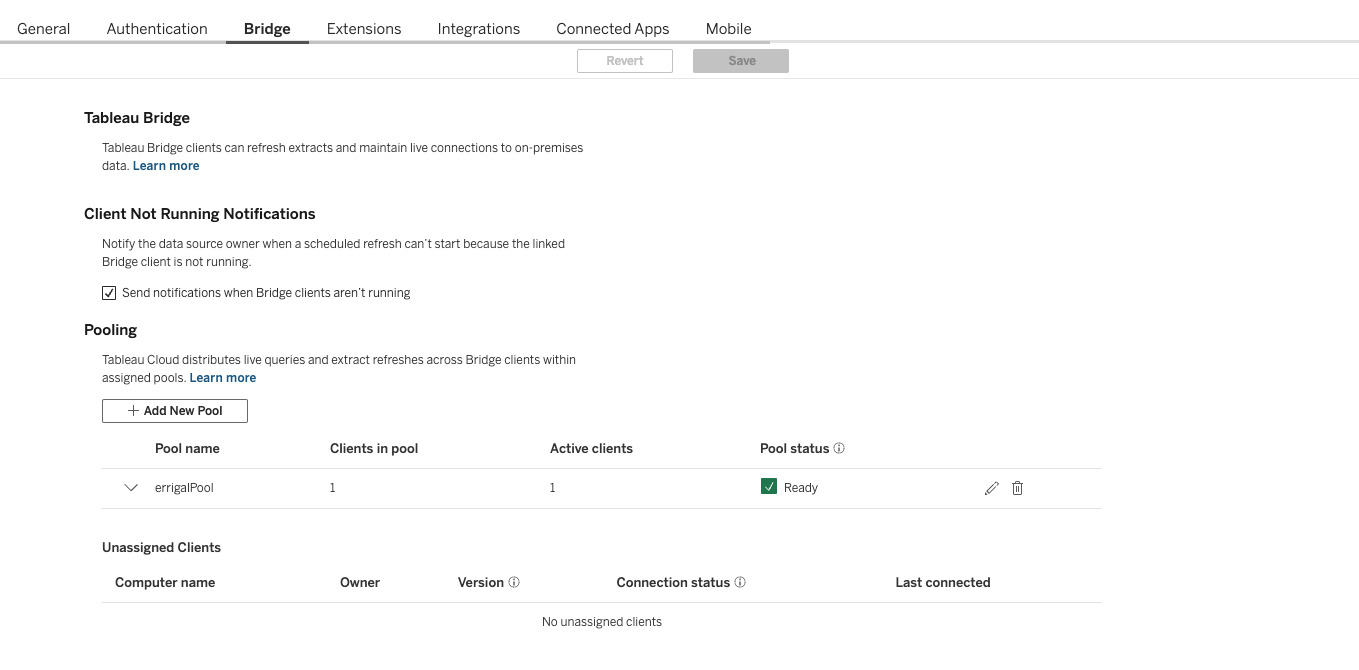1359x670 pixels.
Task: Switch to the Authentication tab
Action: coord(157,29)
